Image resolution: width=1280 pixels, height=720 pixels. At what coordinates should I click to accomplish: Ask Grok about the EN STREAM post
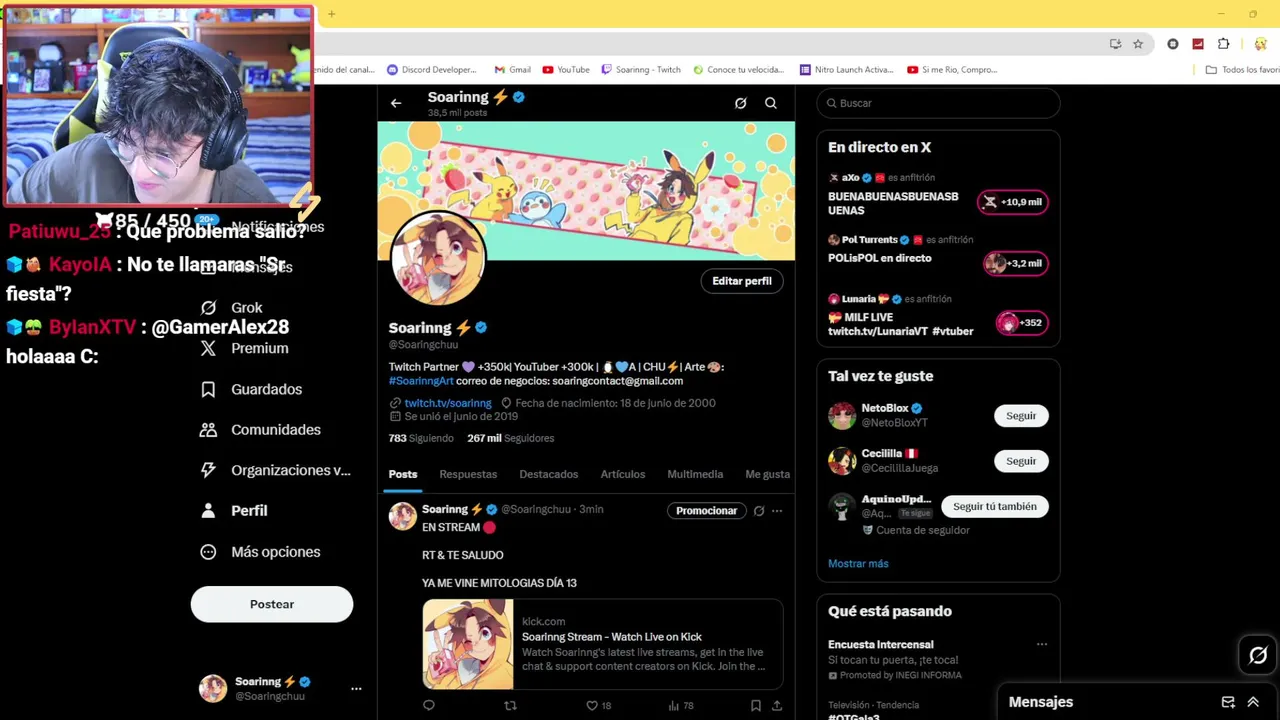(759, 511)
